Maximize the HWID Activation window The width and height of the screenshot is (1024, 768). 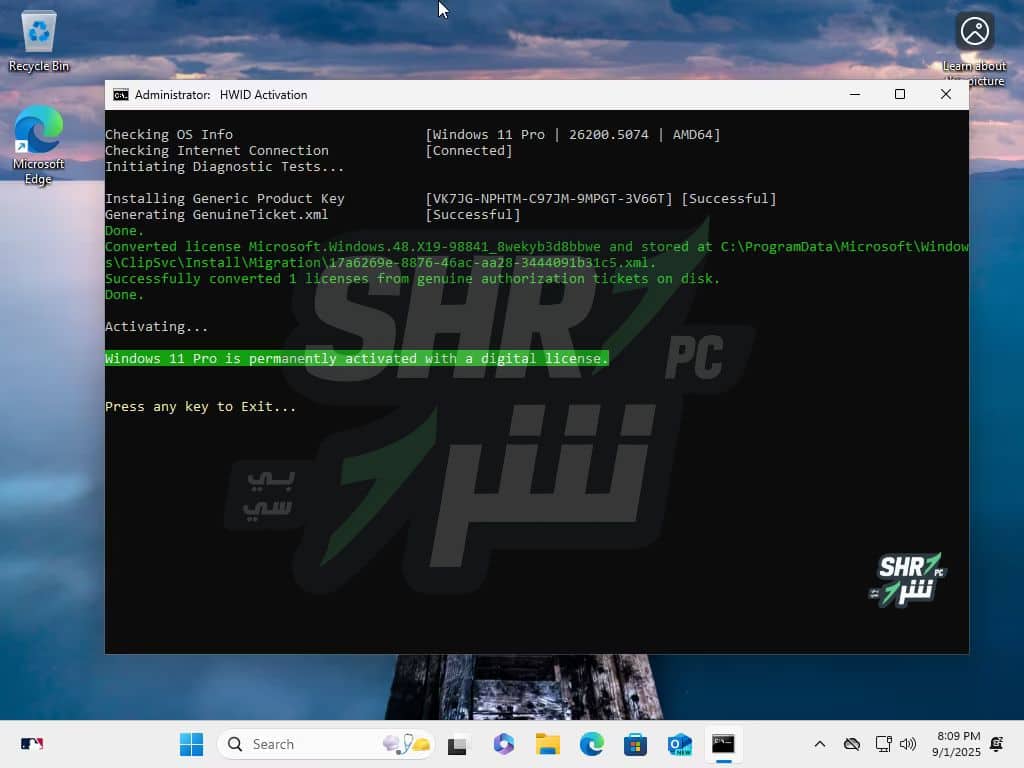tap(899, 95)
